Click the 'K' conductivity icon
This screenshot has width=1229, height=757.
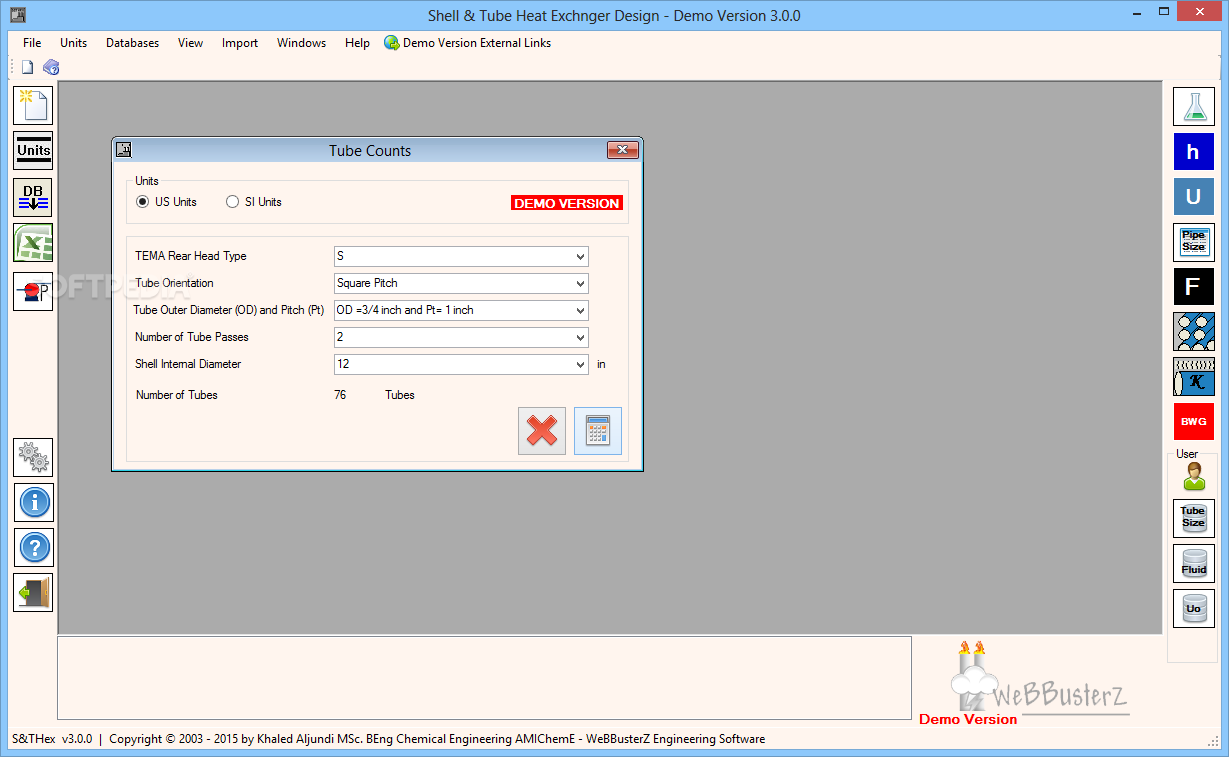point(1194,377)
